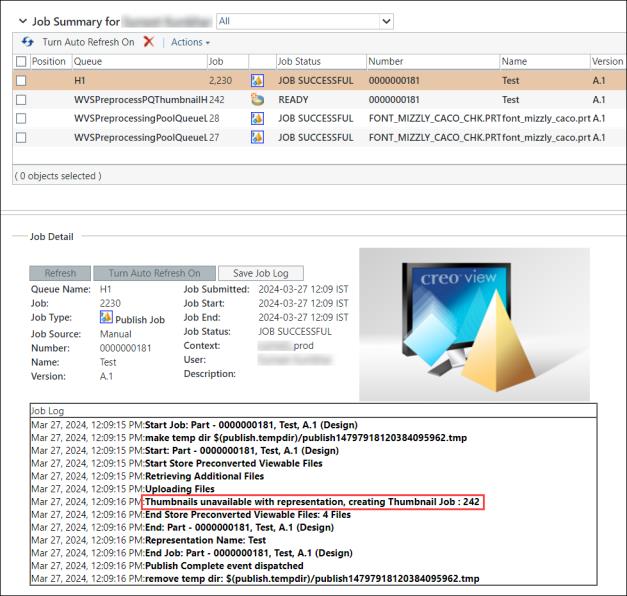The height and width of the screenshot is (596, 627).
Task: Open the Creo View thumbnail image
Action: pyautogui.click(x=474, y=324)
